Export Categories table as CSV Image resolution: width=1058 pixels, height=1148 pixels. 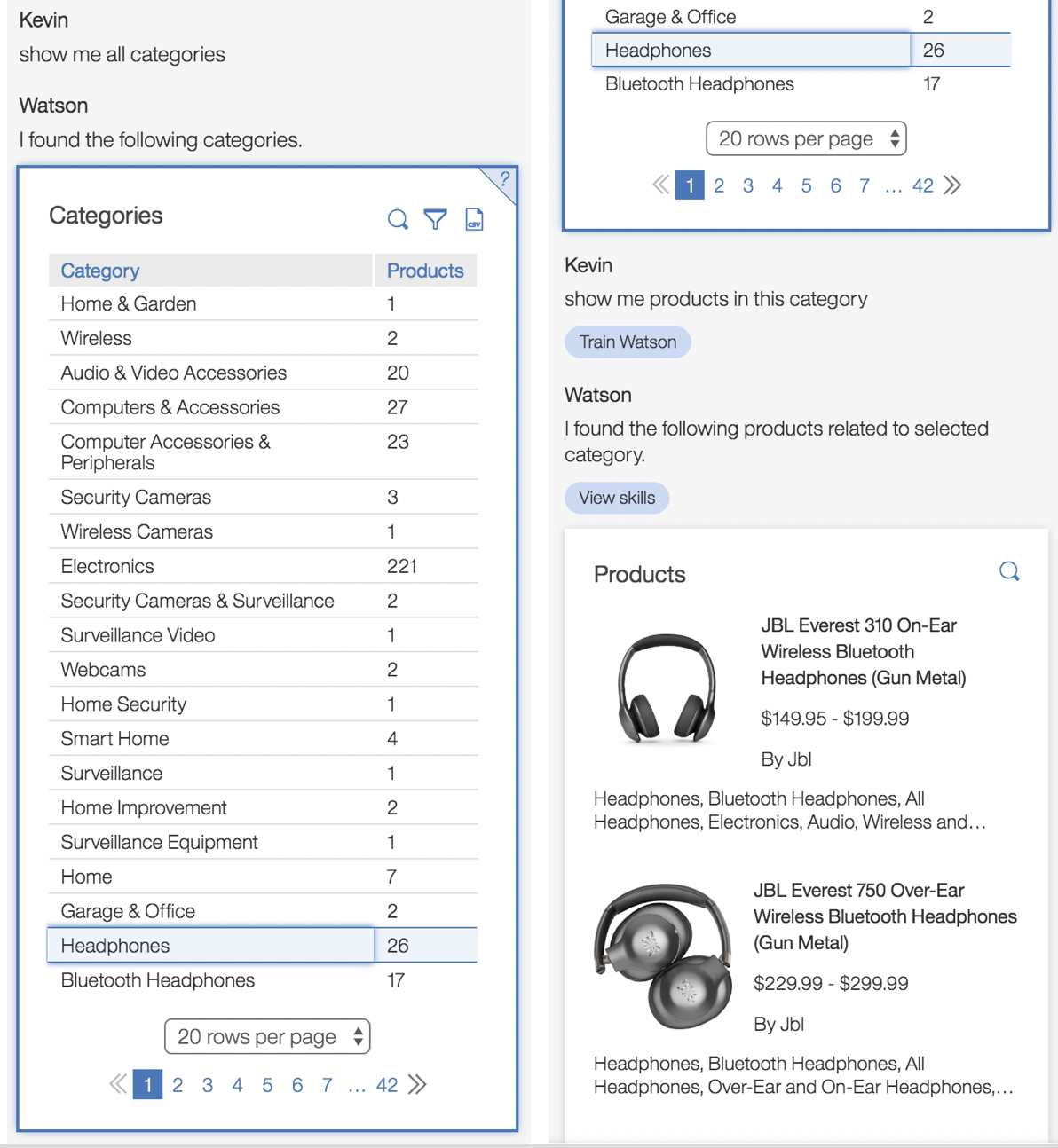474,219
